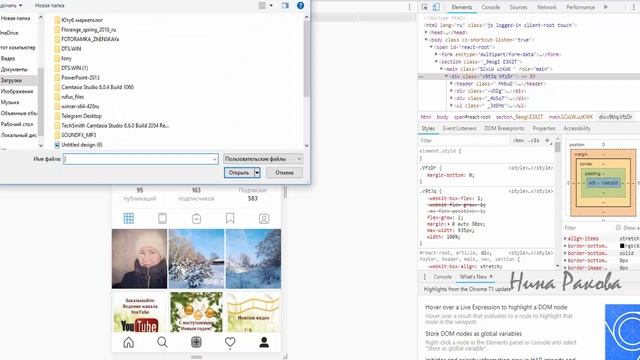Click the new post plus icon in bottom bar
The image size is (640, 360).
[196, 342]
